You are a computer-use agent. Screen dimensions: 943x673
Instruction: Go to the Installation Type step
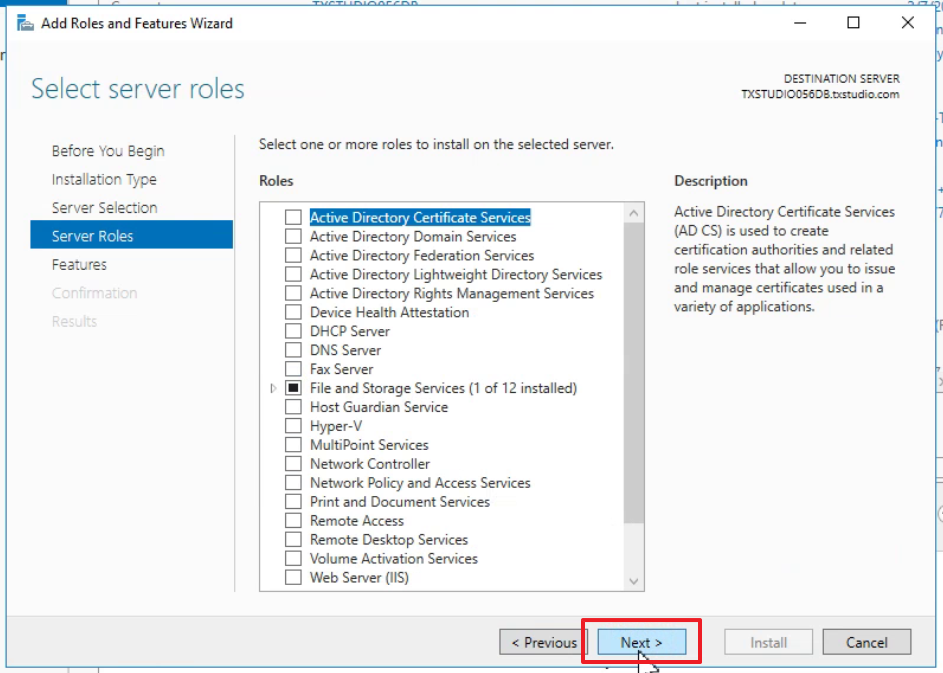point(104,179)
